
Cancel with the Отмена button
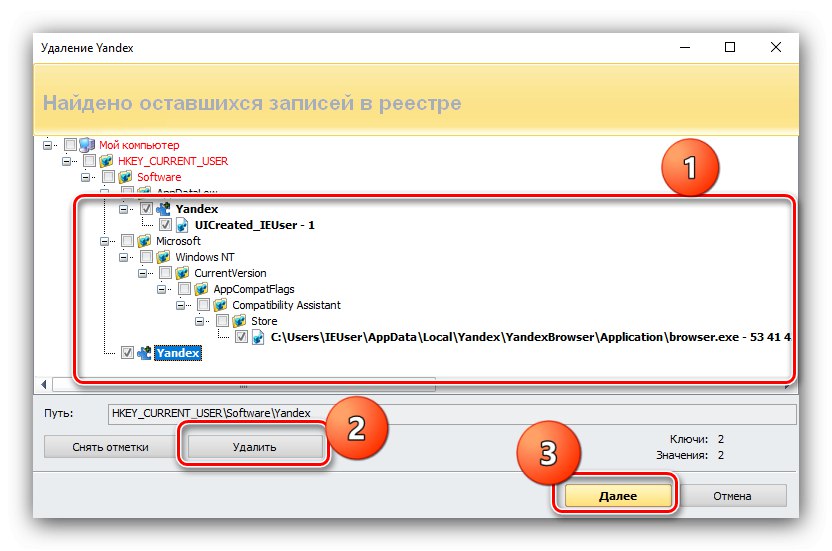pyautogui.click(x=732, y=496)
